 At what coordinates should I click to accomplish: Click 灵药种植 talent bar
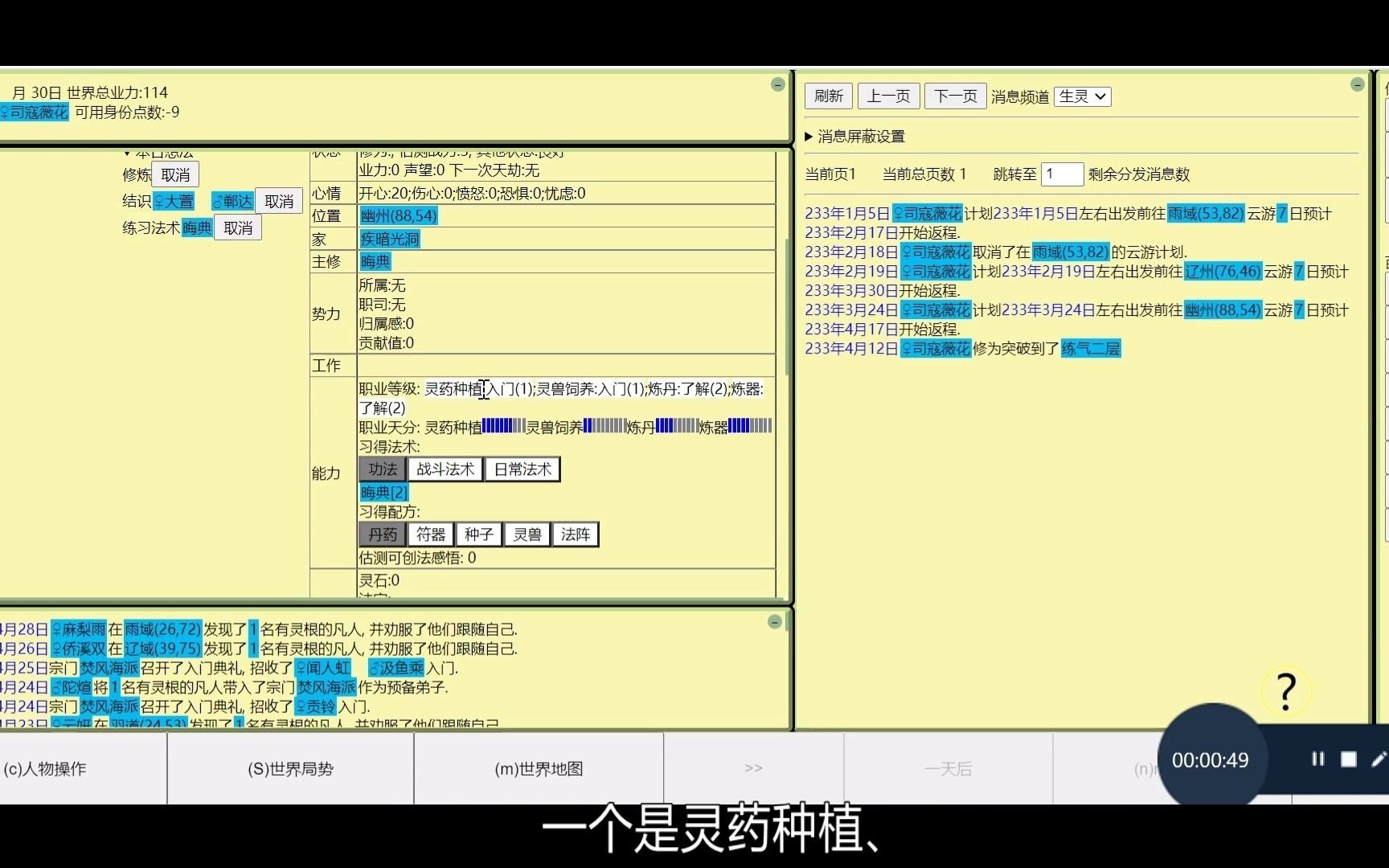point(504,427)
